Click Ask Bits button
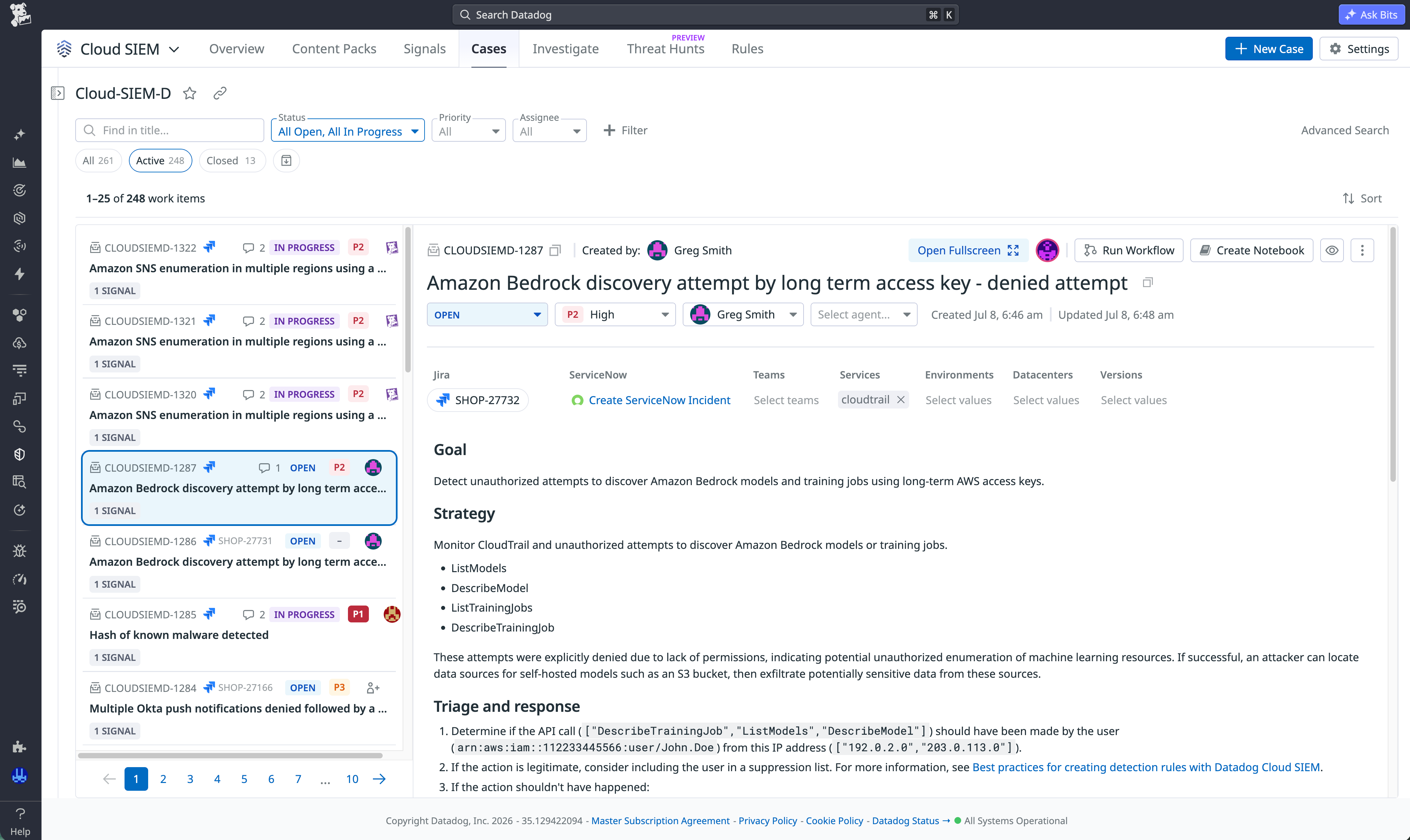1410x840 pixels. click(1372, 15)
